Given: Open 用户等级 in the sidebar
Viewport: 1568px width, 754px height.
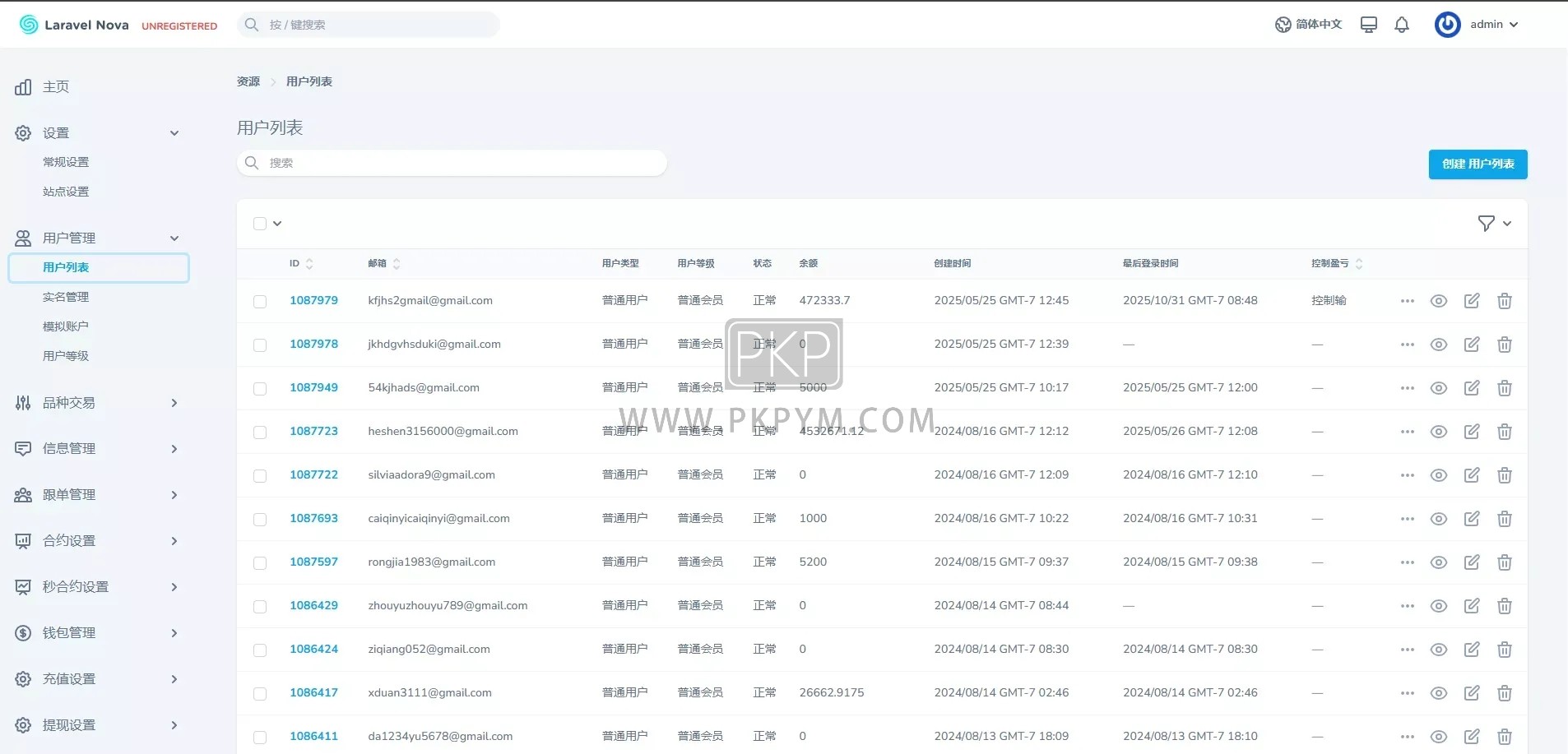Looking at the screenshot, I should pos(66,357).
